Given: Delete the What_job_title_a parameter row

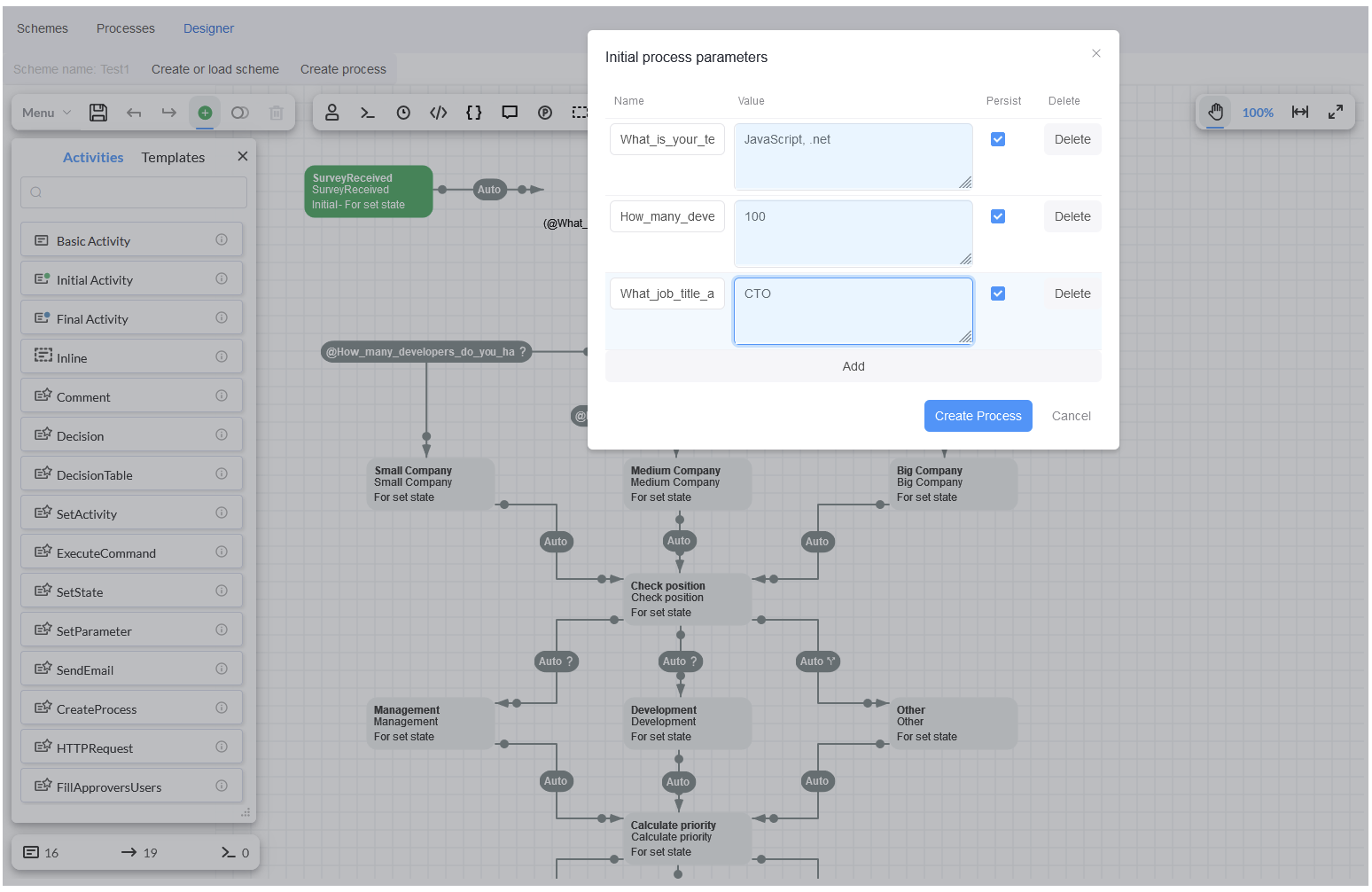Looking at the screenshot, I should pyautogui.click(x=1072, y=293).
